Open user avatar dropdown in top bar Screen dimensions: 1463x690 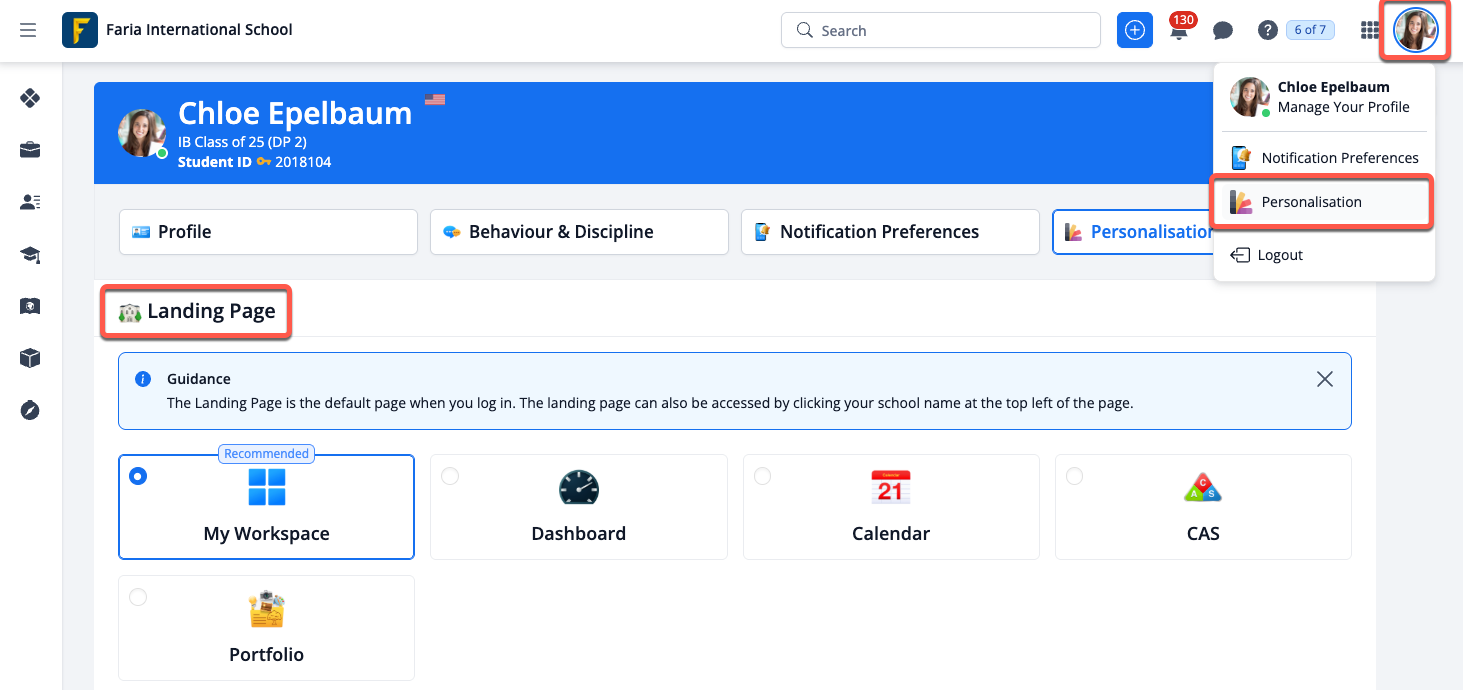(x=1415, y=30)
